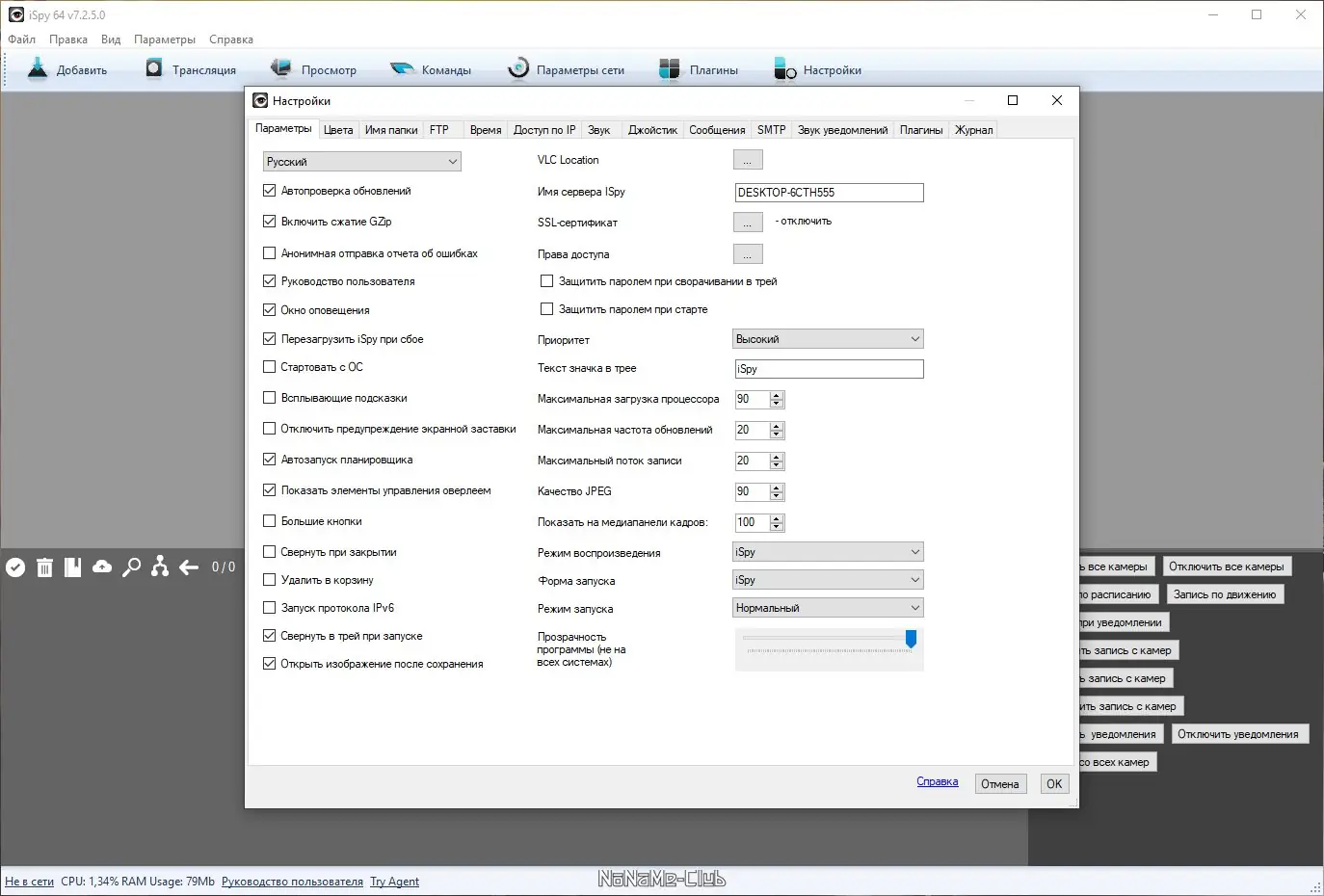The width and height of the screenshot is (1324, 896).
Task: Open the Файл menu
Action: pyautogui.click(x=22, y=40)
